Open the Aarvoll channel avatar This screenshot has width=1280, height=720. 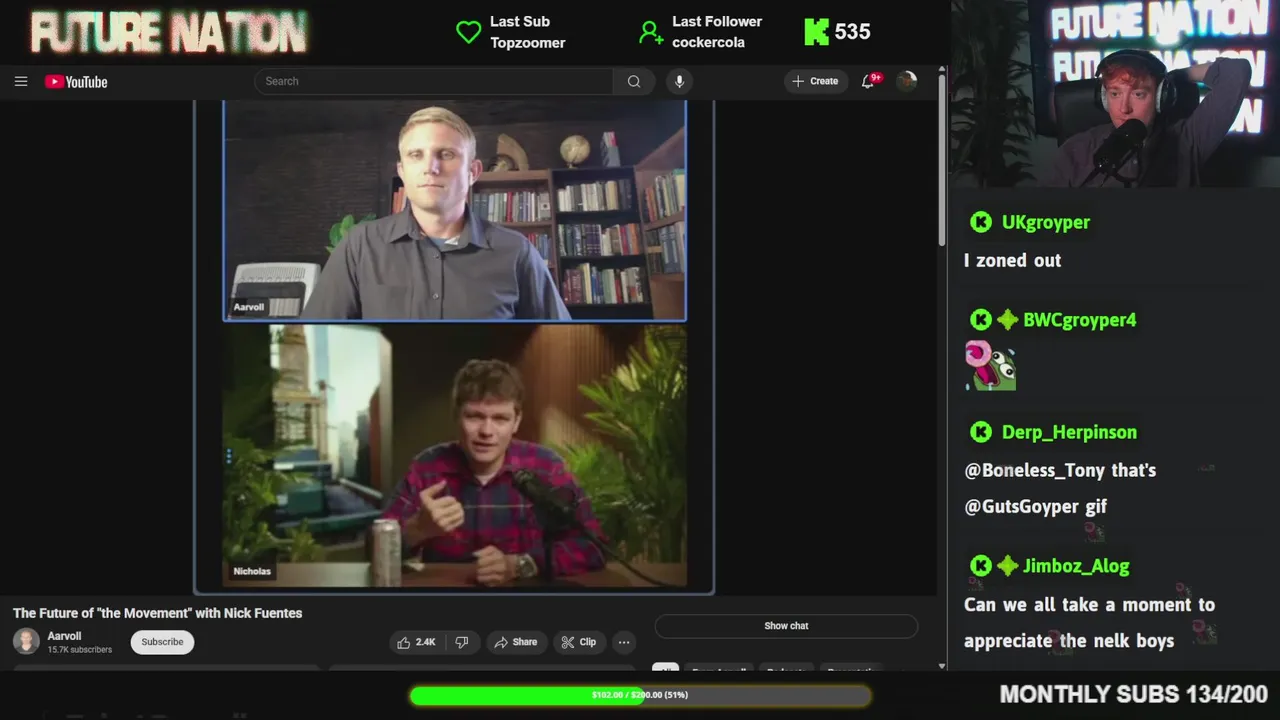click(26, 641)
